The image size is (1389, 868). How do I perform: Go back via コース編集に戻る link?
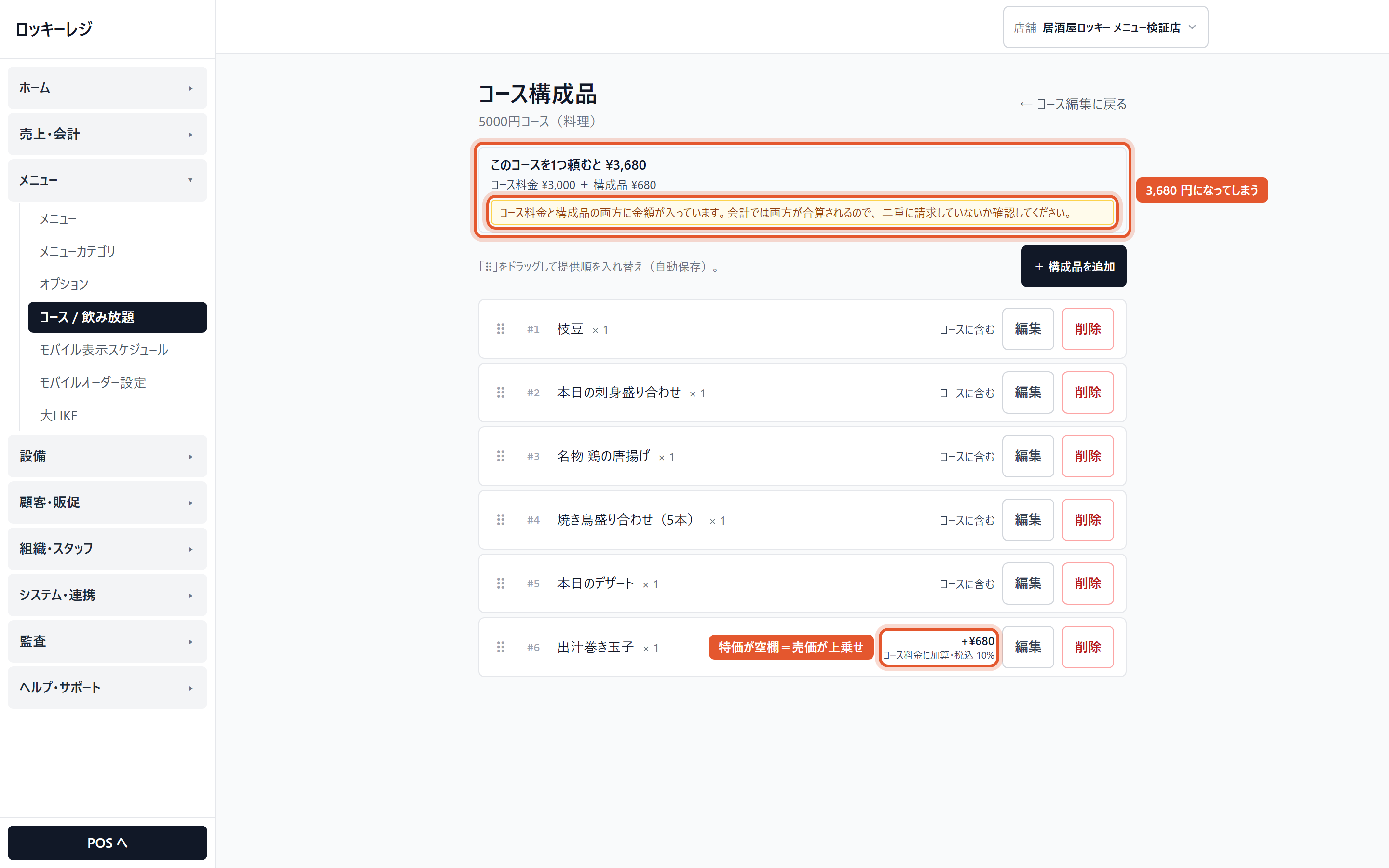pos(1073,105)
